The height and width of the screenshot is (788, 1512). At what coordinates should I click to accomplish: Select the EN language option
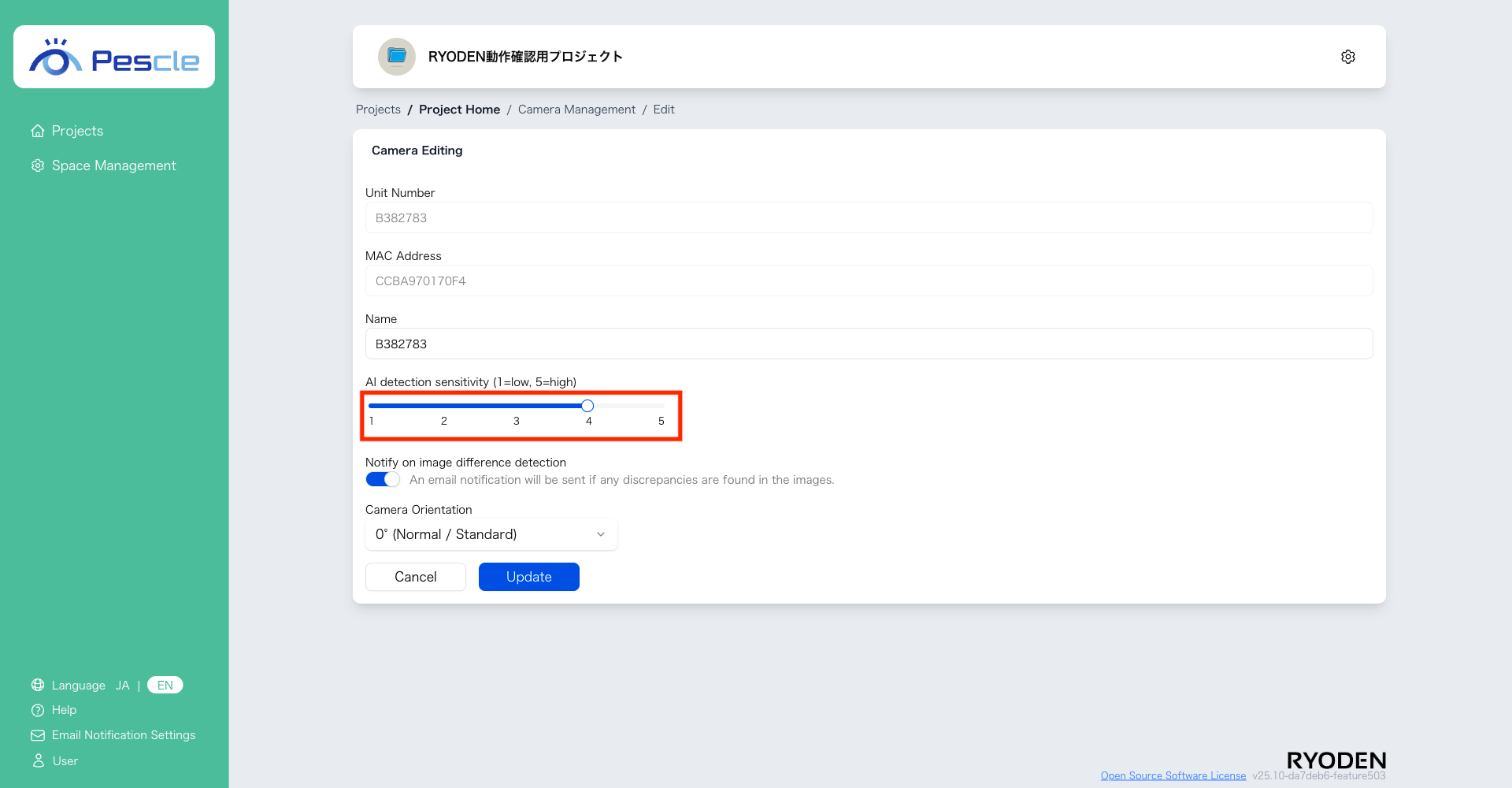(x=165, y=686)
